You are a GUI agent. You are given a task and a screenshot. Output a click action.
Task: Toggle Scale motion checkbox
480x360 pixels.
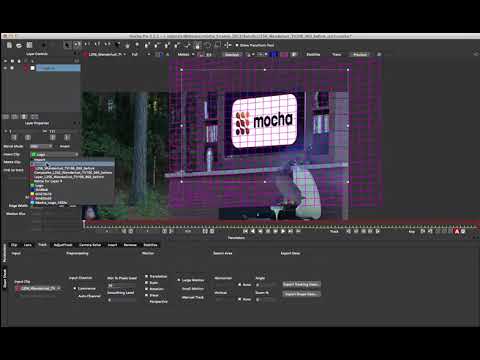146,283
